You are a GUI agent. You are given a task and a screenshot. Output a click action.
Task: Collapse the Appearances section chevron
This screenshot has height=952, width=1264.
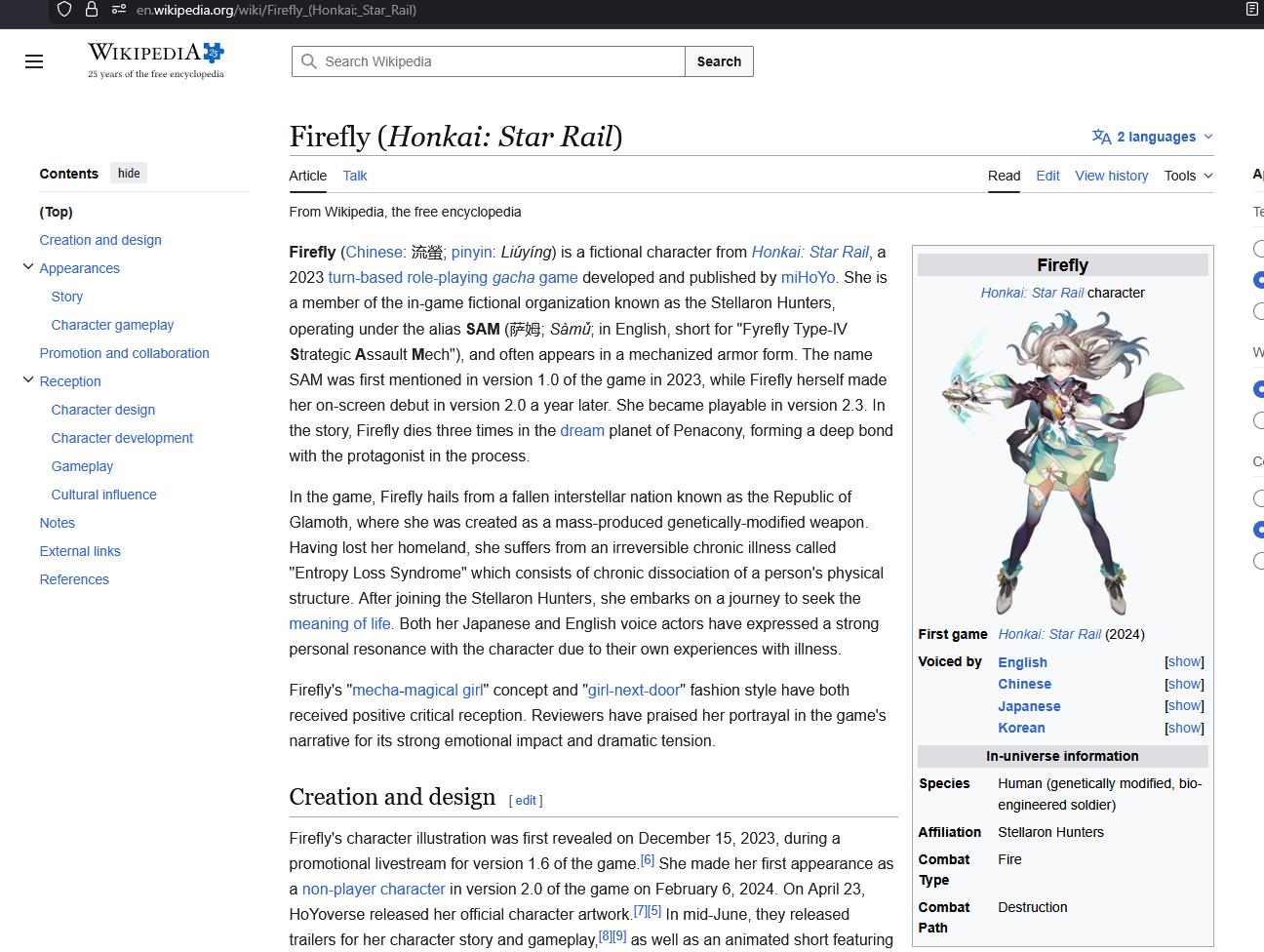click(28, 267)
